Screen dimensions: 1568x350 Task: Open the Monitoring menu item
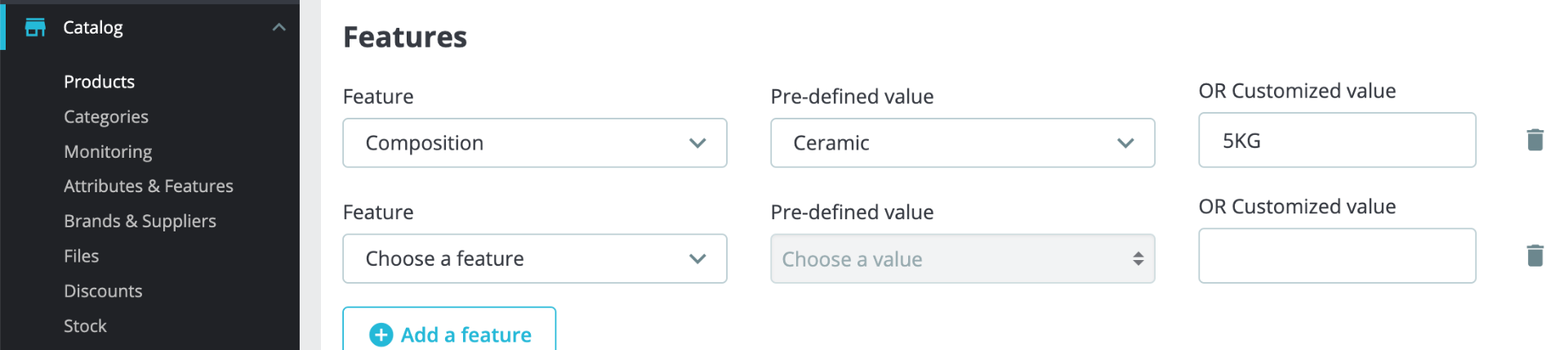pos(108,152)
